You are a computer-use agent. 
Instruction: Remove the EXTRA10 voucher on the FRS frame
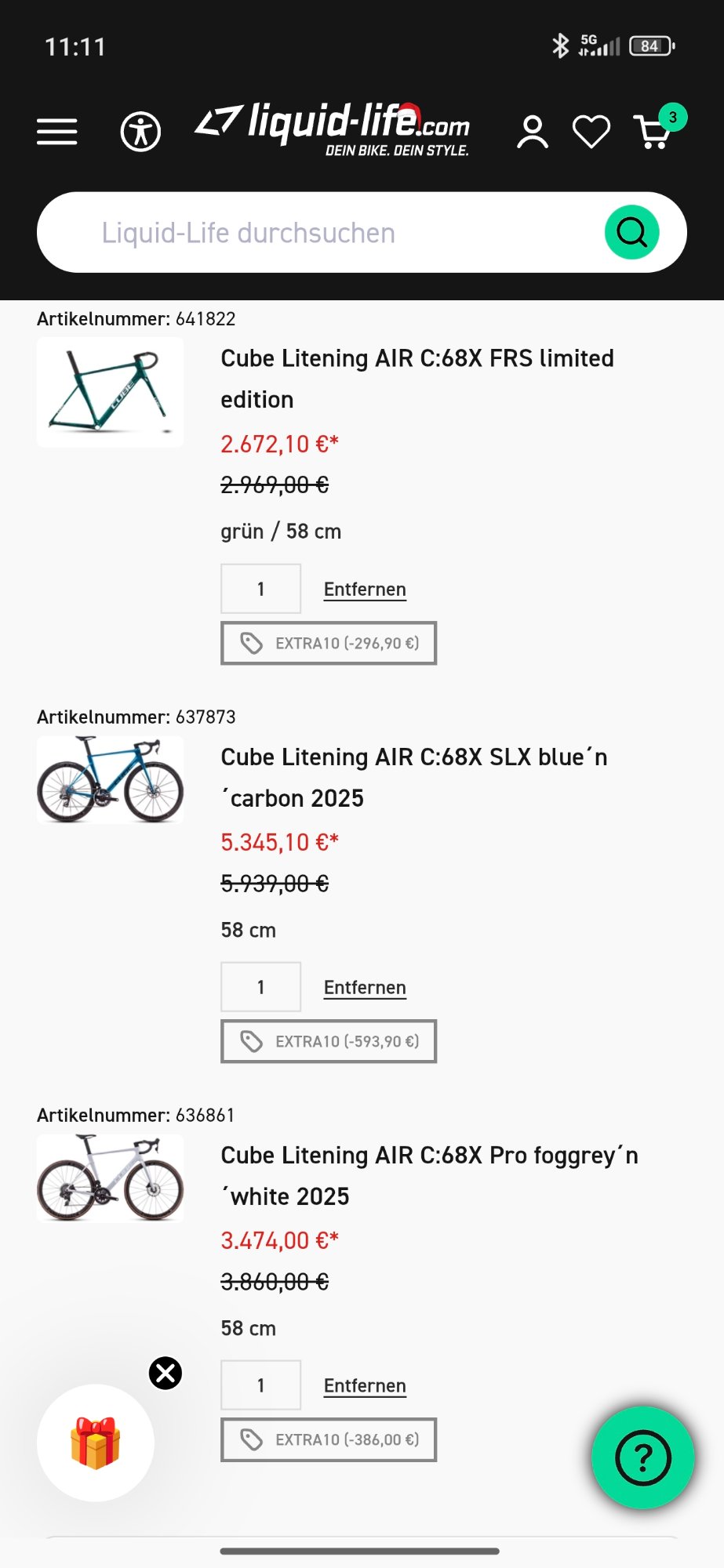[329, 643]
